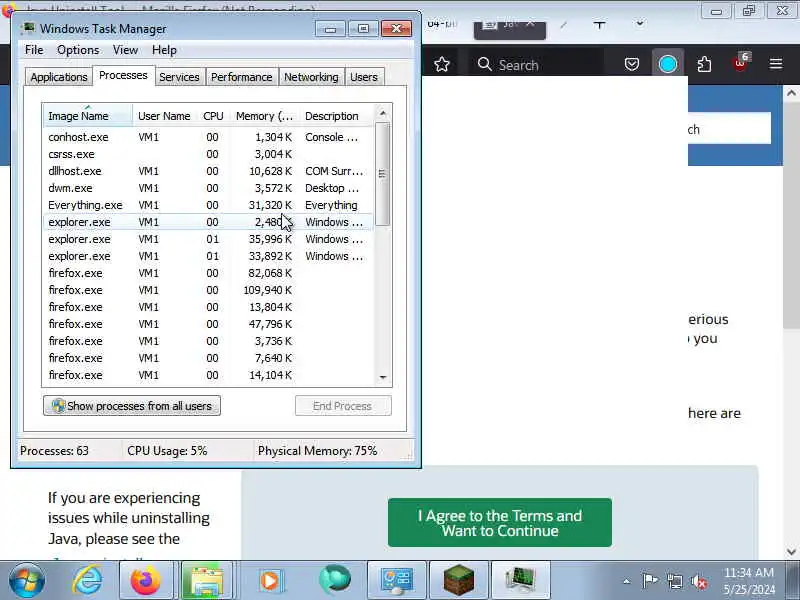Click the muted volume tray icon

tap(698, 581)
